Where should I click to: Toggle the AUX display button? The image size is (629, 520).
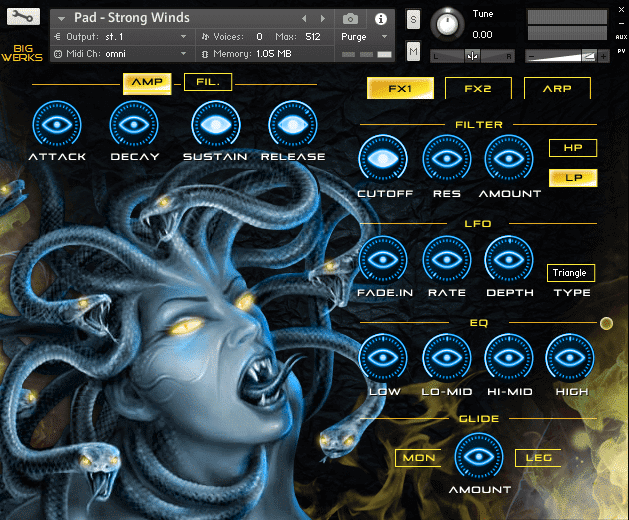coord(621,37)
